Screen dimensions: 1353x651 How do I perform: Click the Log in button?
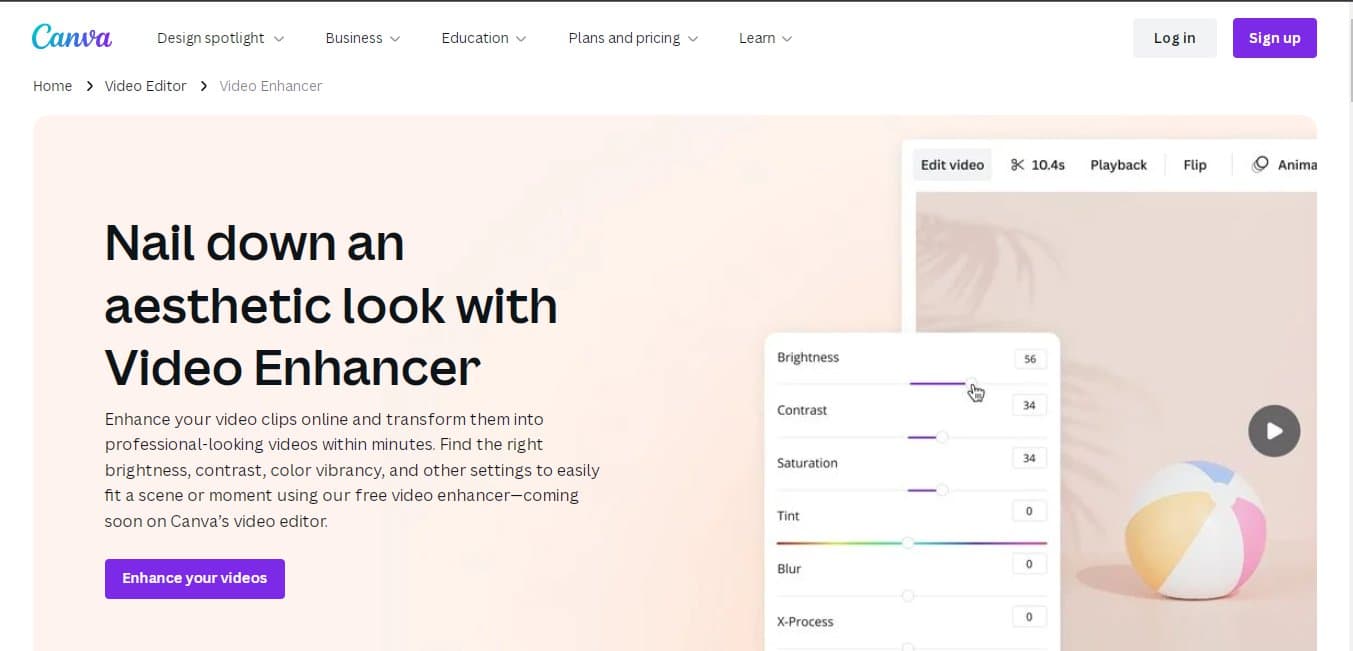pos(1174,38)
